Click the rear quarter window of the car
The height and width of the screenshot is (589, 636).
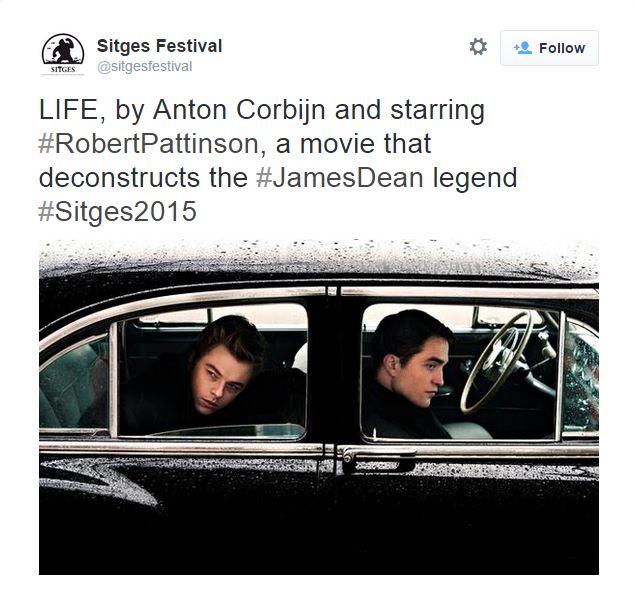(x=74, y=383)
